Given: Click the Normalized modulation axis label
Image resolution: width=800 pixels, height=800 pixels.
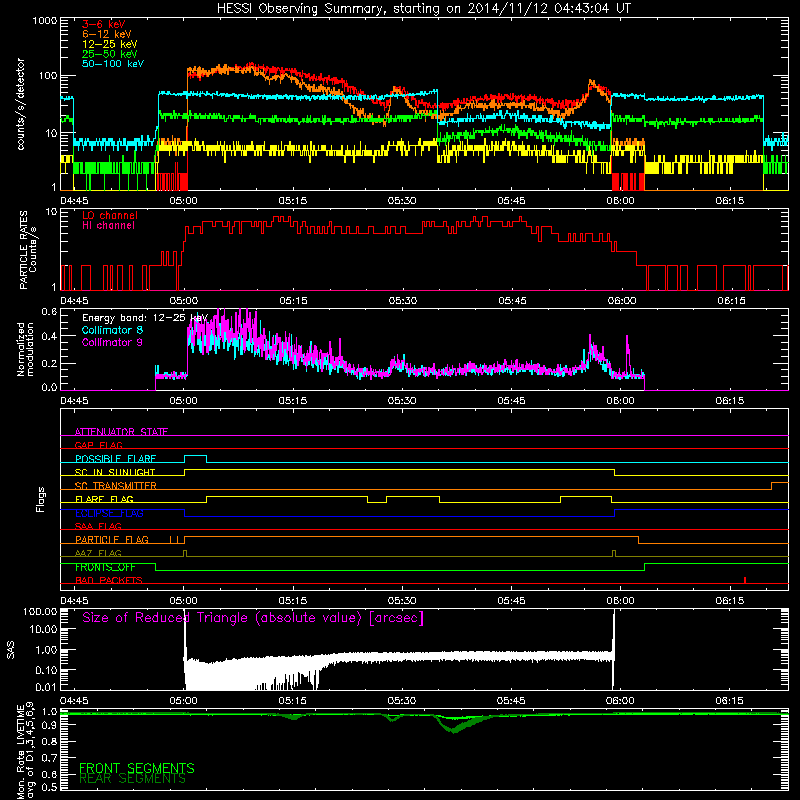Looking at the screenshot, I should 25,349.
